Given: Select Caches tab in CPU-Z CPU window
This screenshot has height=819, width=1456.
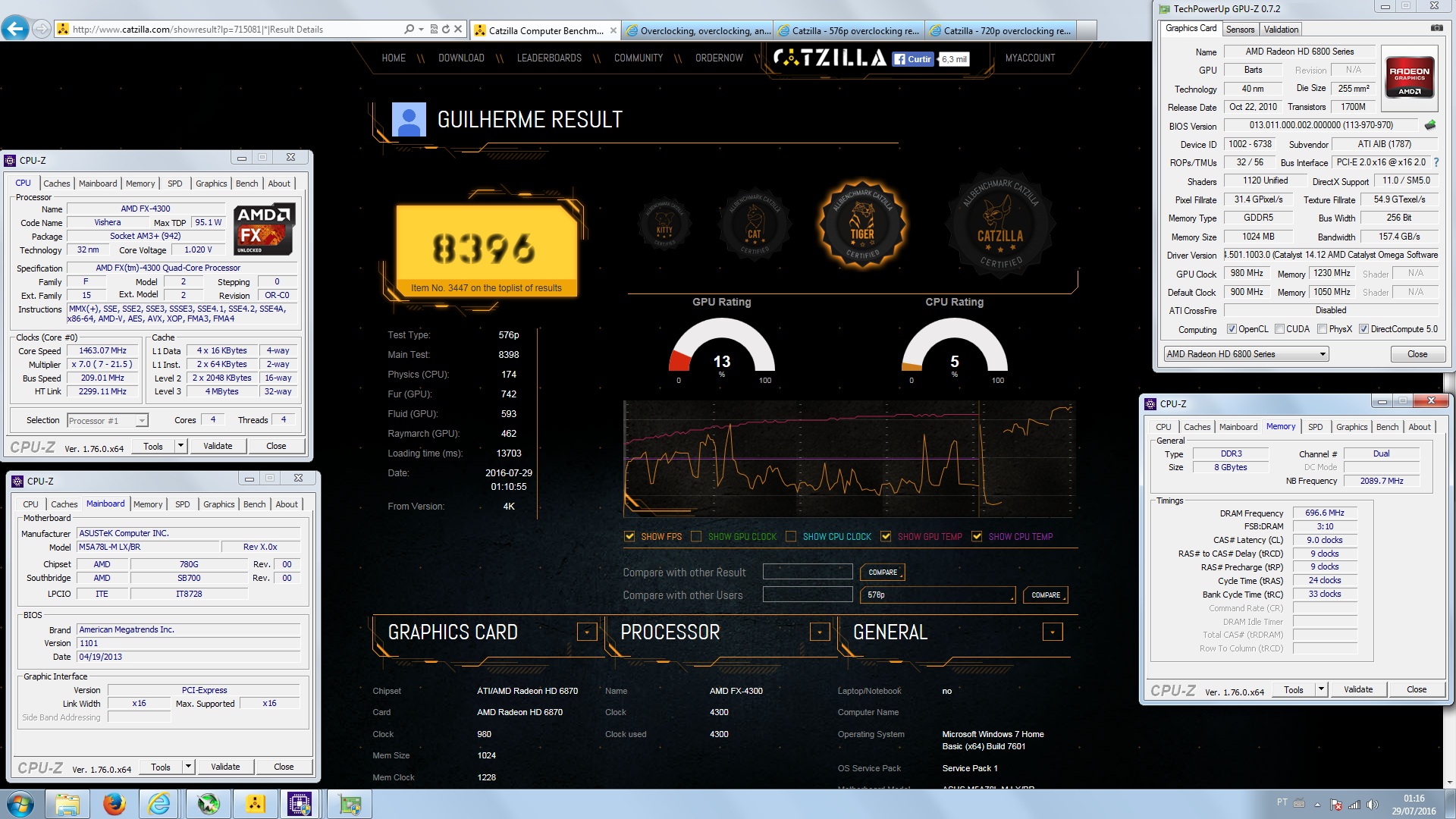Looking at the screenshot, I should pos(56,184).
